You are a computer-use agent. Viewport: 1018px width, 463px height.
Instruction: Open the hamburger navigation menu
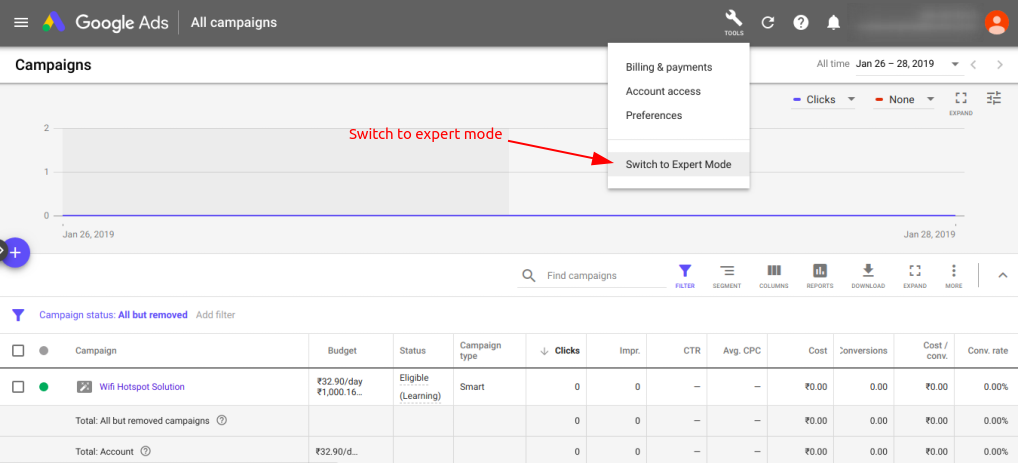[x=21, y=23]
